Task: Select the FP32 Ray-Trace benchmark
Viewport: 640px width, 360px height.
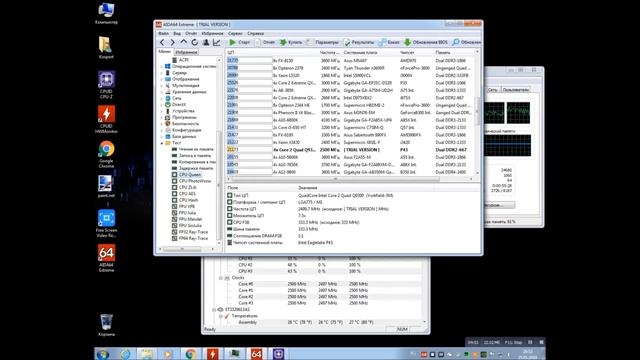Action: 193,232
